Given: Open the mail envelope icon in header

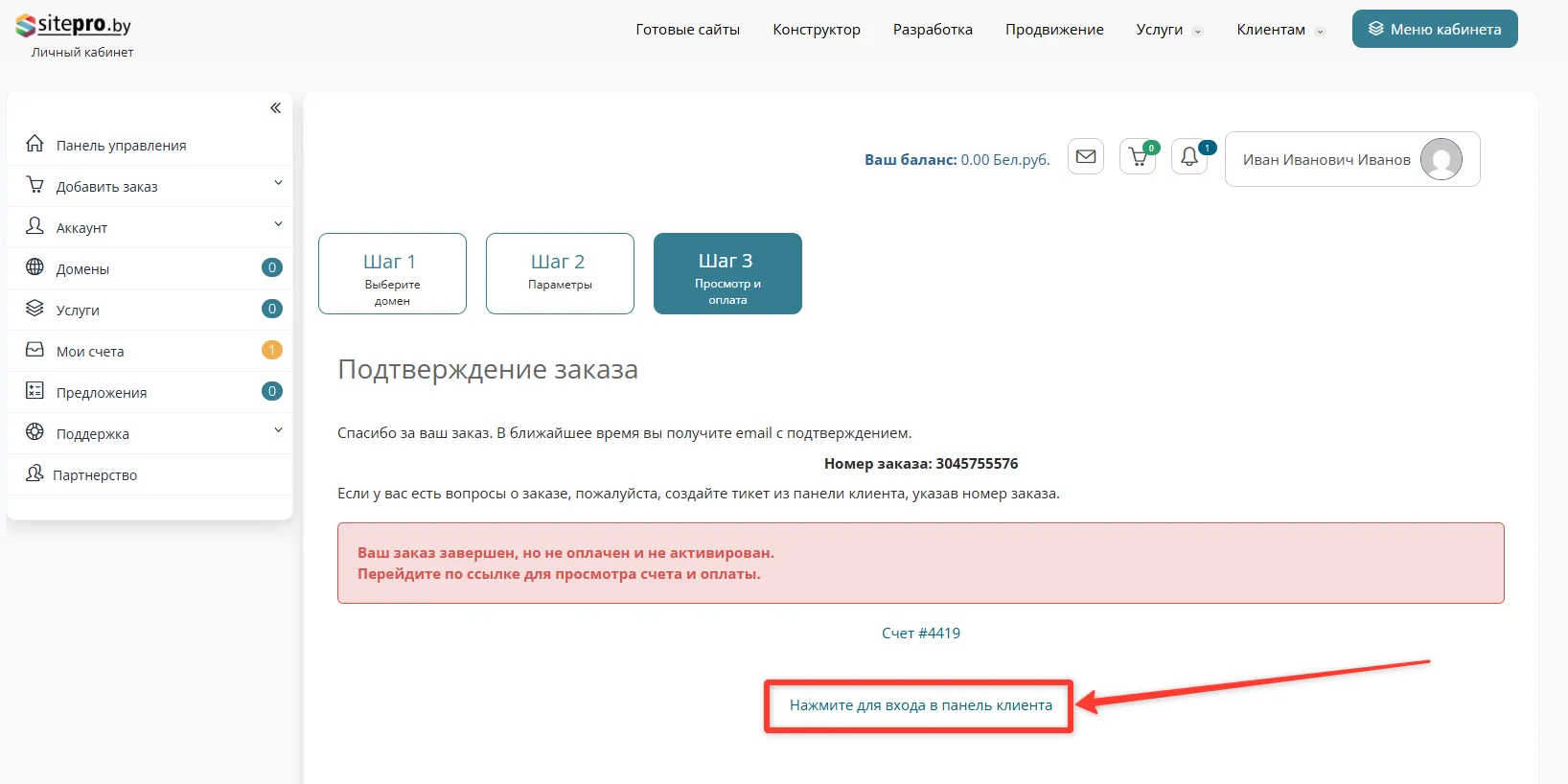Looking at the screenshot, I should pos(1085,157).
